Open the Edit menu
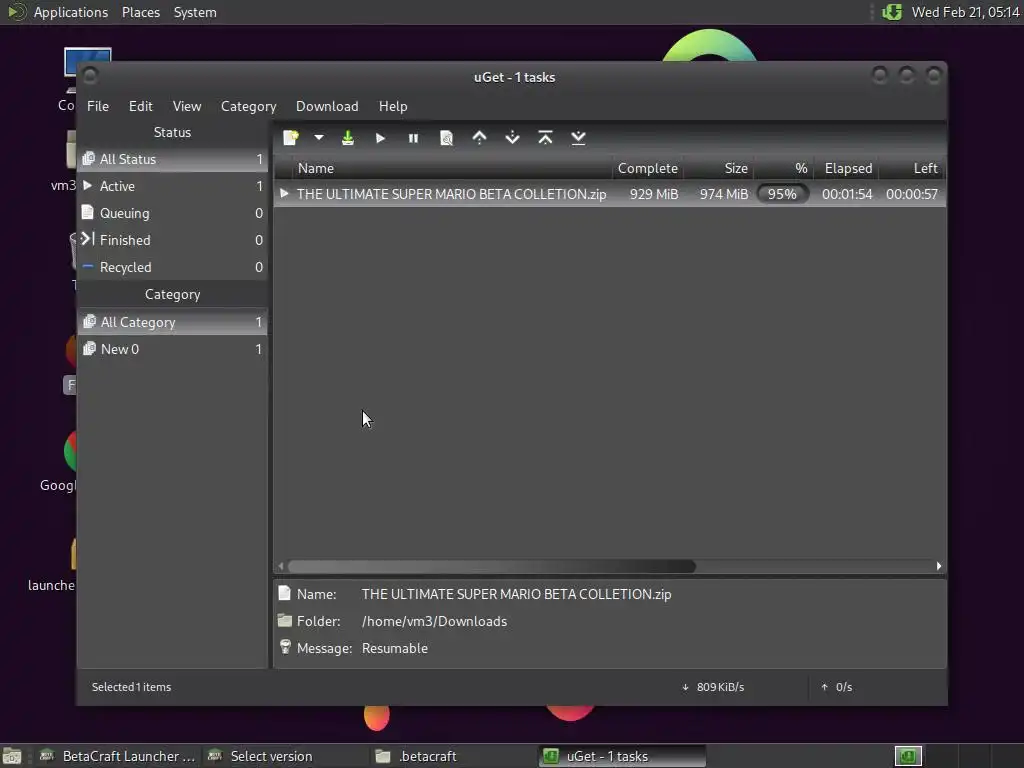Screen dimensions: 1024x768 (140, 106)
